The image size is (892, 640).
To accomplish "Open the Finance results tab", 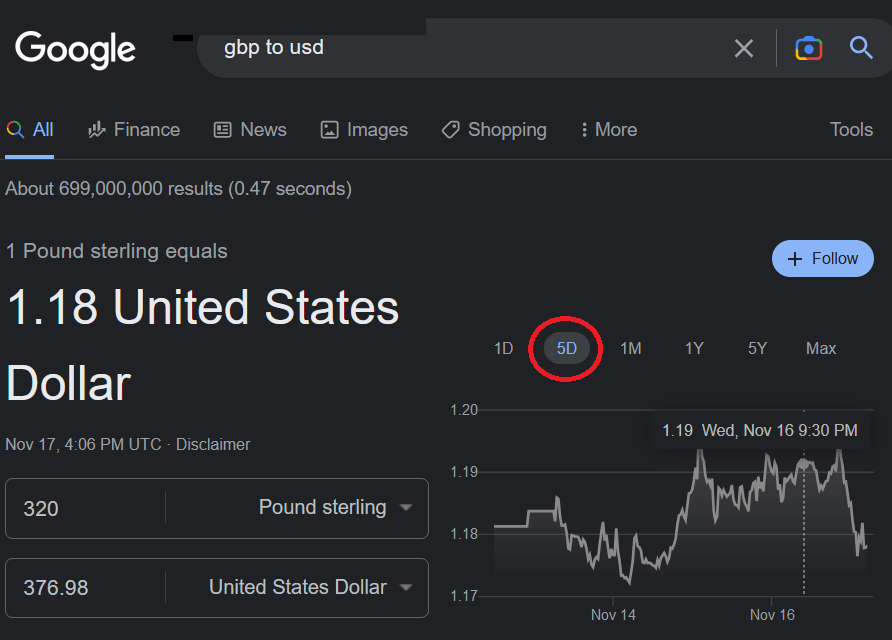I will click(134, 130).
